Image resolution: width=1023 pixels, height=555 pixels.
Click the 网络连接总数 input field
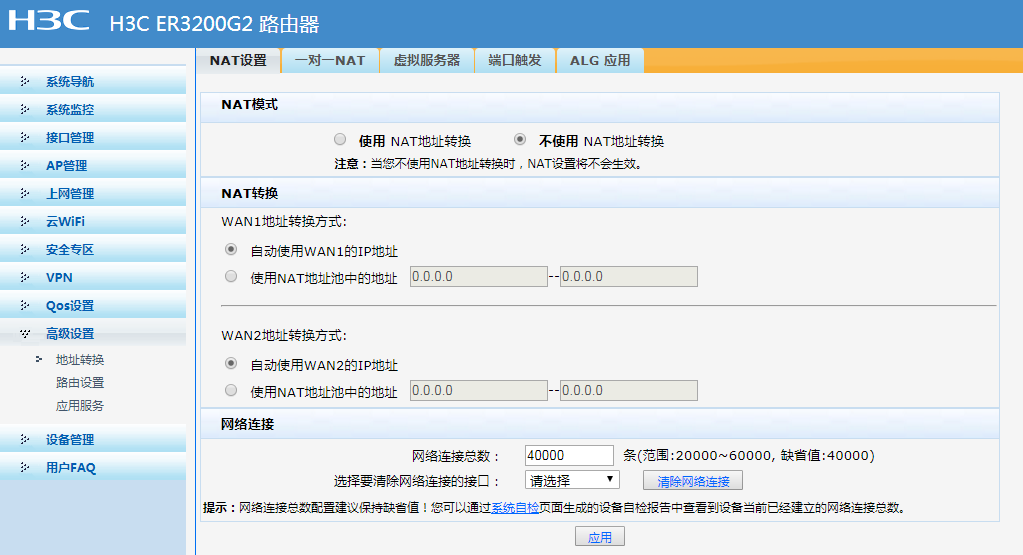click(568, 456)
